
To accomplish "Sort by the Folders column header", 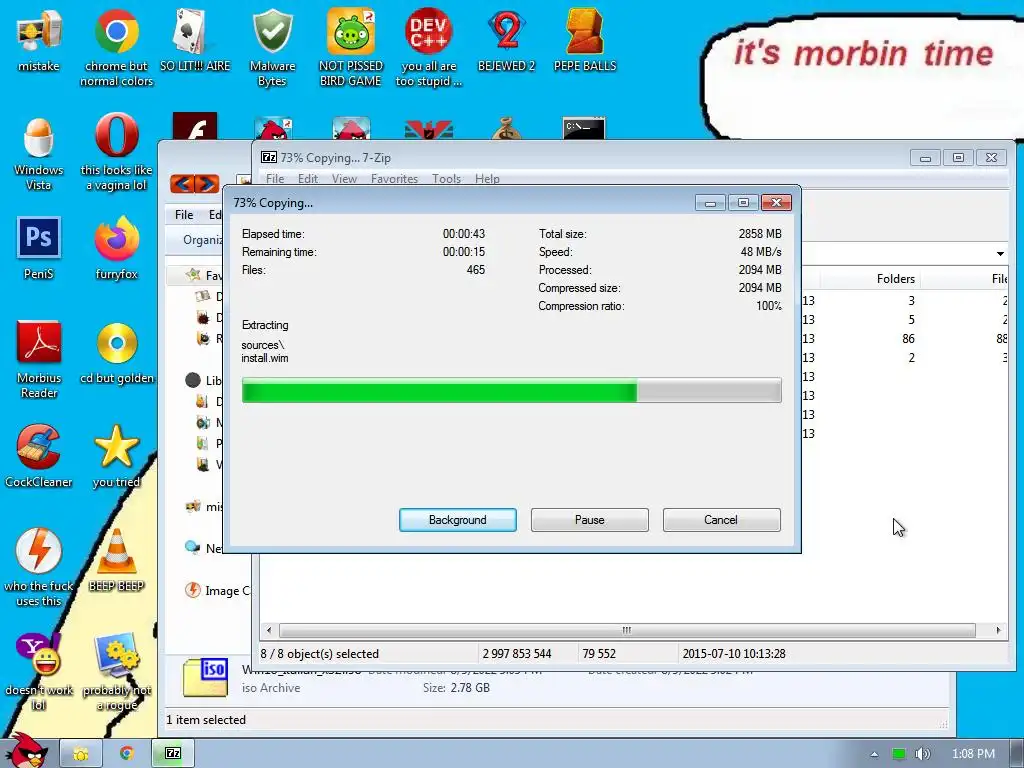I will (870, 279).
